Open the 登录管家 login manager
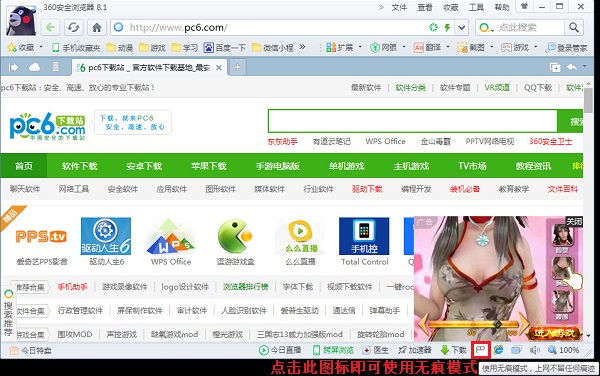 567,48
